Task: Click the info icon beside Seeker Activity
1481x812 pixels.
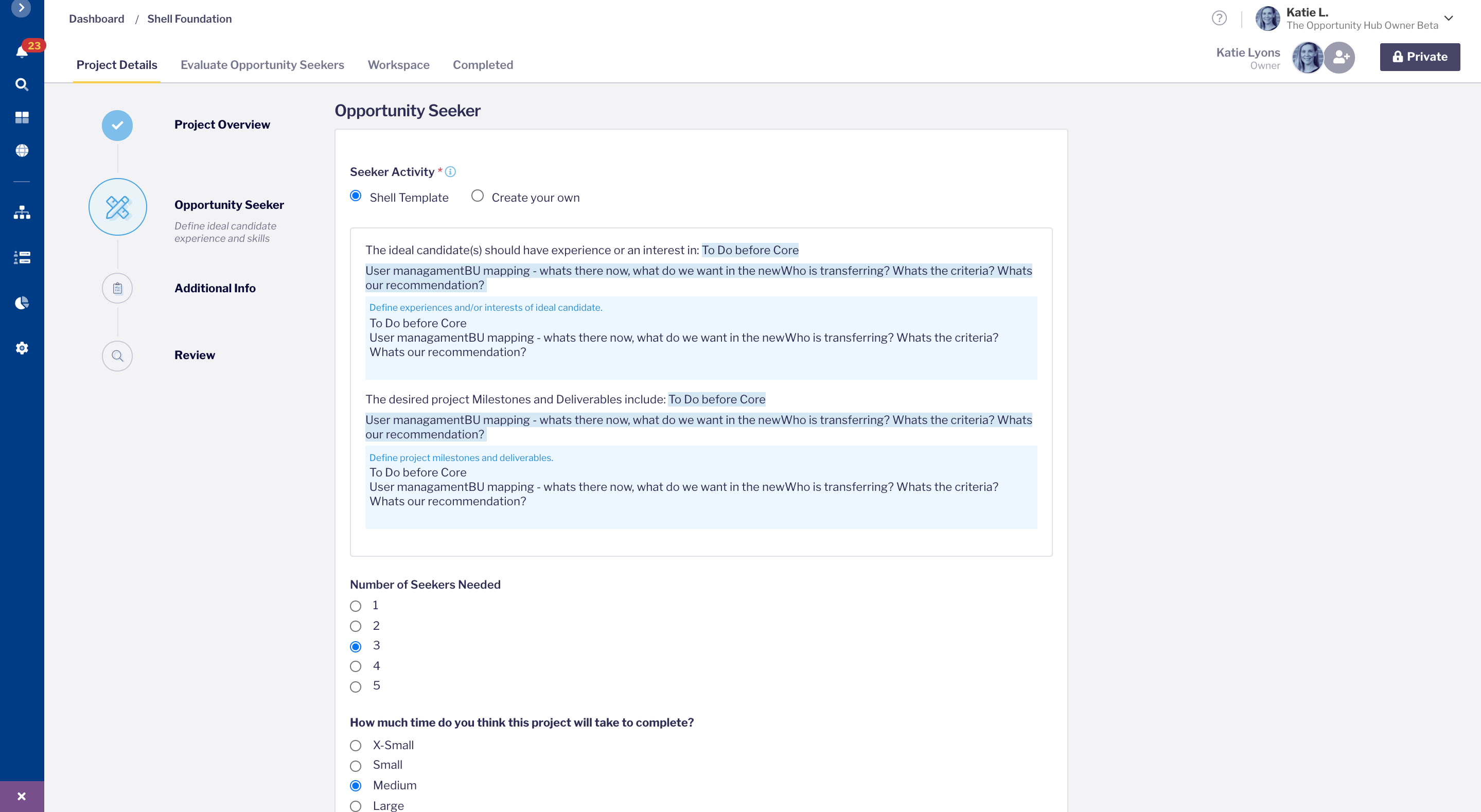Action: pyautogui.click(x=451, y=171)
